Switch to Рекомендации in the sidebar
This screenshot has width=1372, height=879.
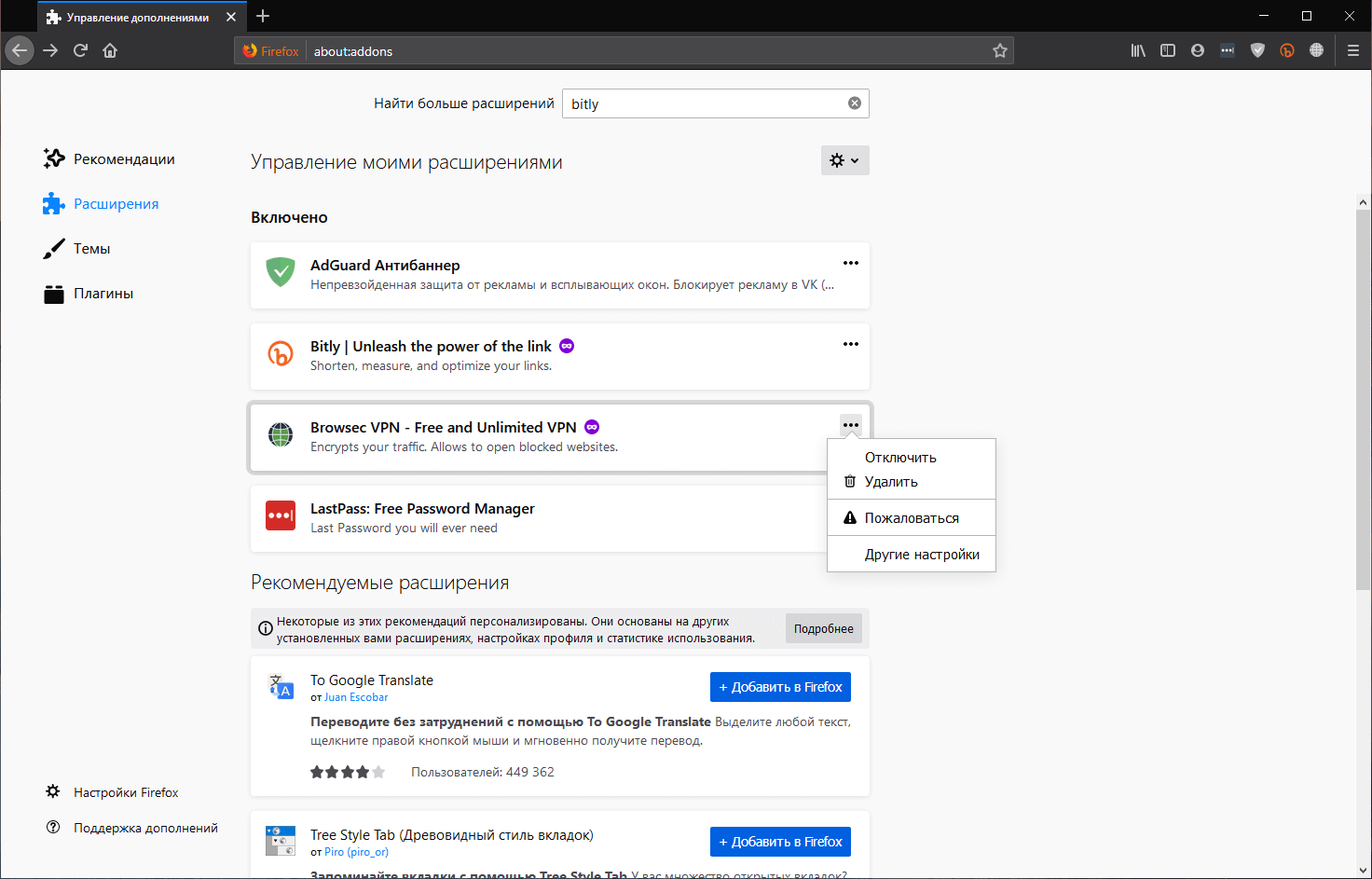[x=122, y=158]
